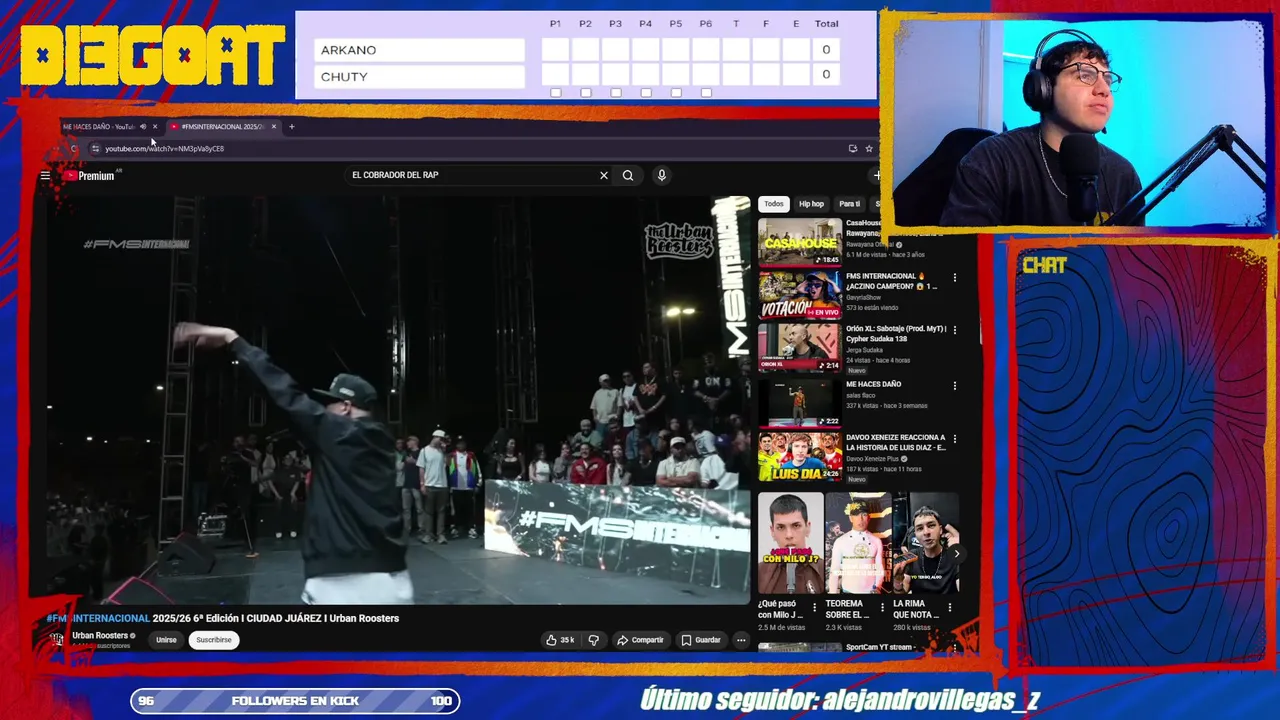Tick the checkbox under the P2 column
1280x720 pixels.
coord(586,93)
